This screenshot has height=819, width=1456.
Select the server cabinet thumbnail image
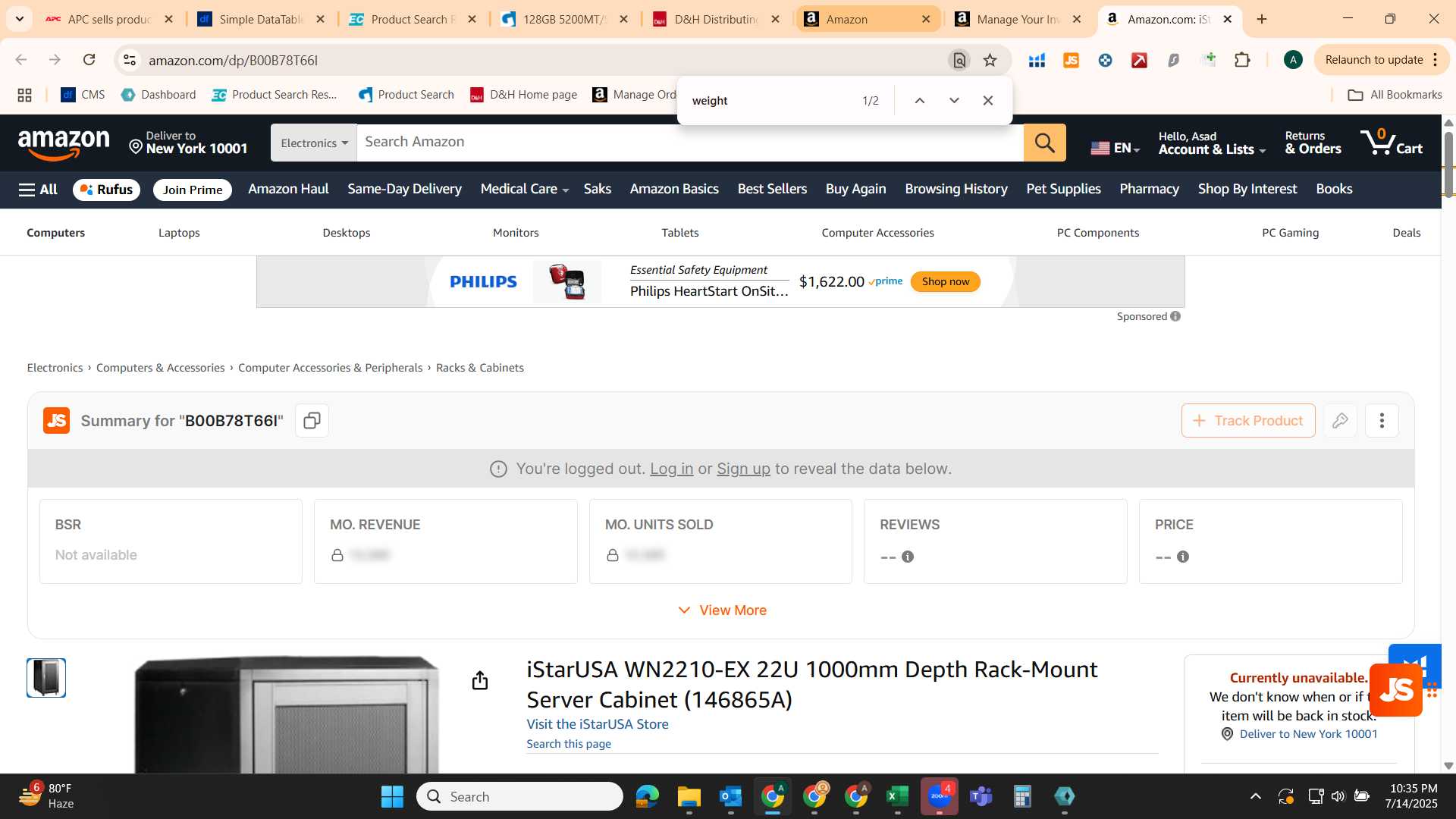46,678
